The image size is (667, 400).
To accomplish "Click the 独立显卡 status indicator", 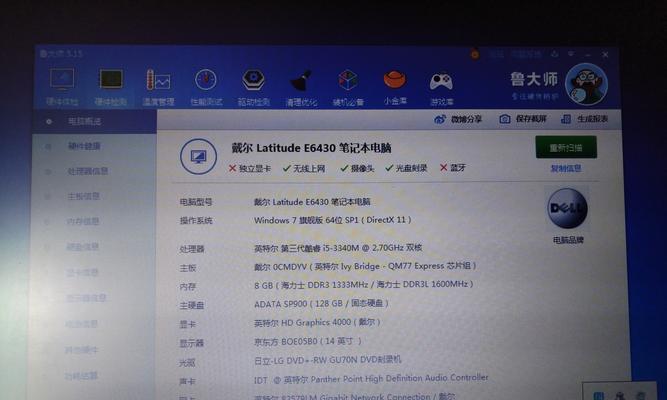I will (250, 169).
